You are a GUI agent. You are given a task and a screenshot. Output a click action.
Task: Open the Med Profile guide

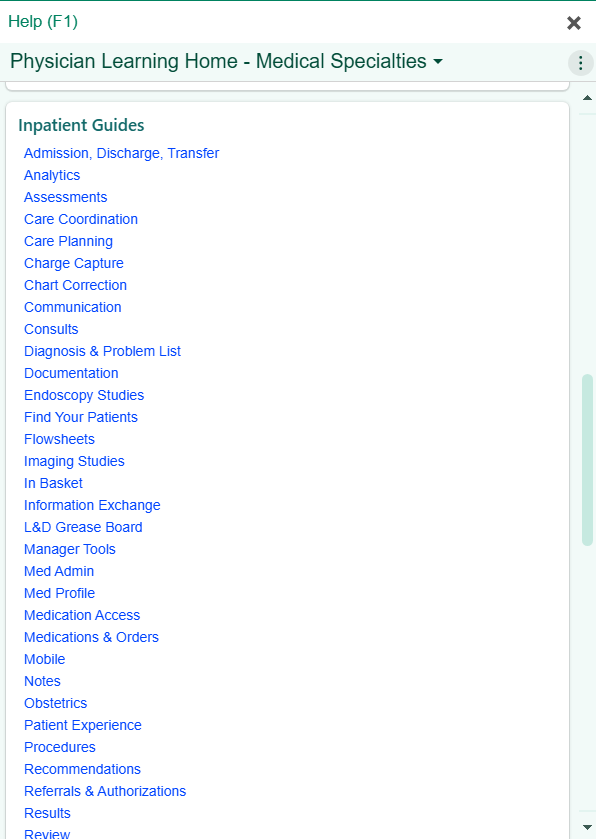[x=59, y=592]
